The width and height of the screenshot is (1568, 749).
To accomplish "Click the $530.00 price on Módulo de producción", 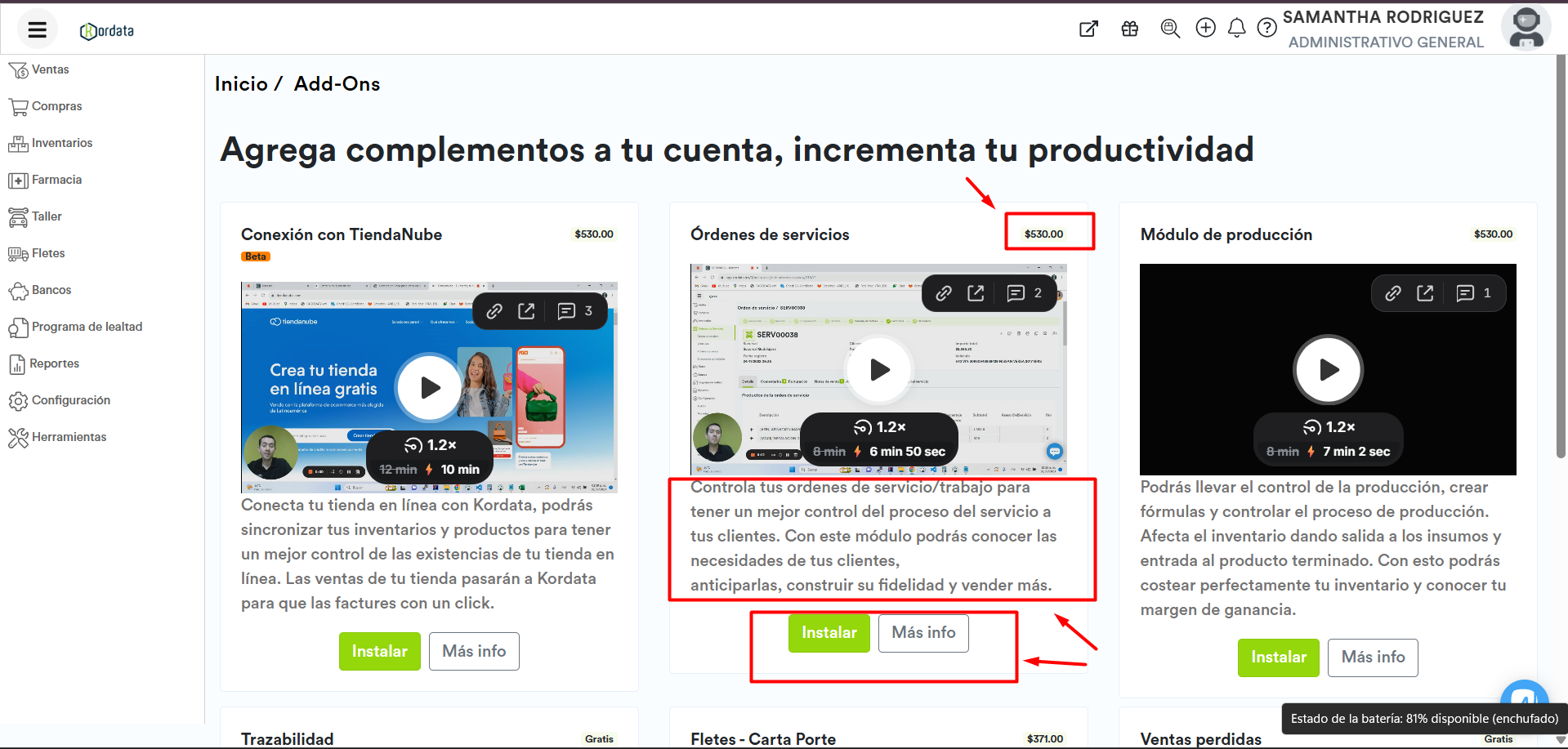I will [x=1494, y=234].
